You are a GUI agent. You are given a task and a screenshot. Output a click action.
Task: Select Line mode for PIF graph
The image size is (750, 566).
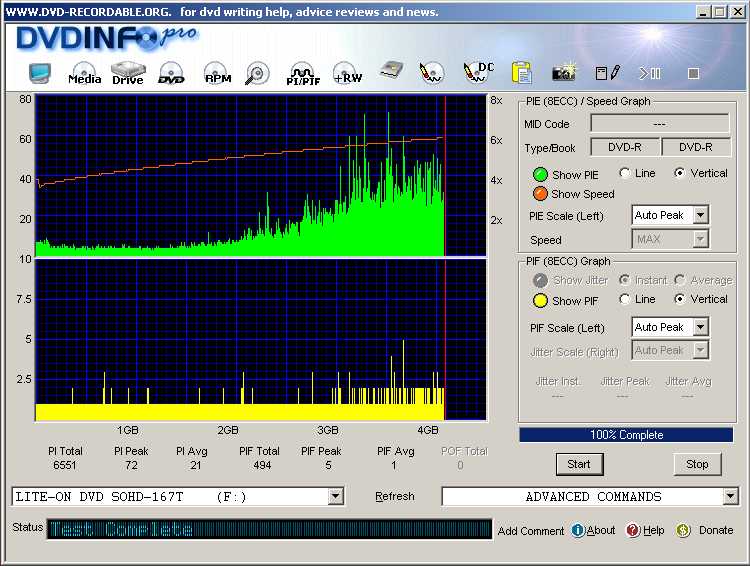624,299
